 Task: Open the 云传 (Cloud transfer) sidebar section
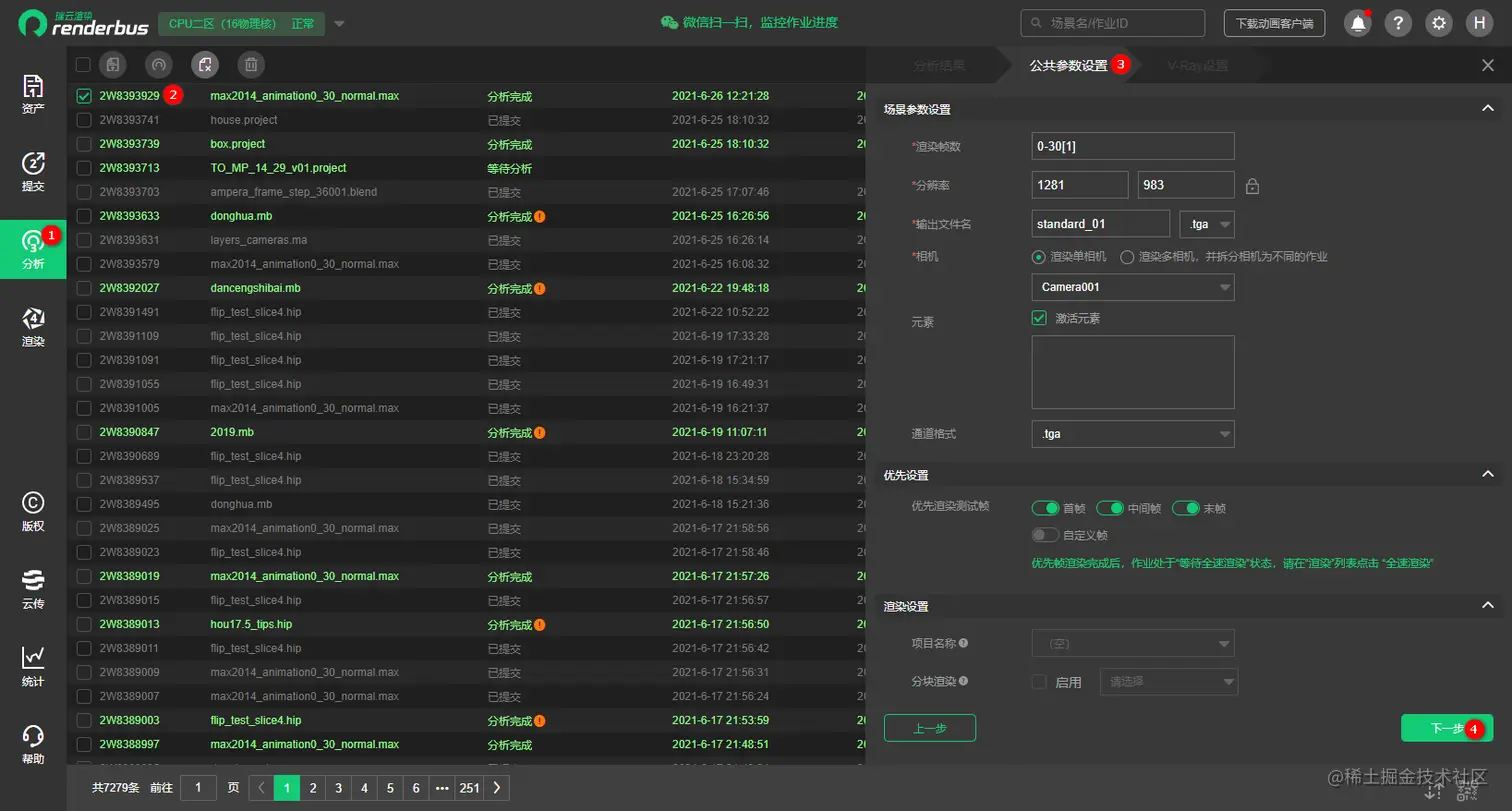tap(33, 589)
